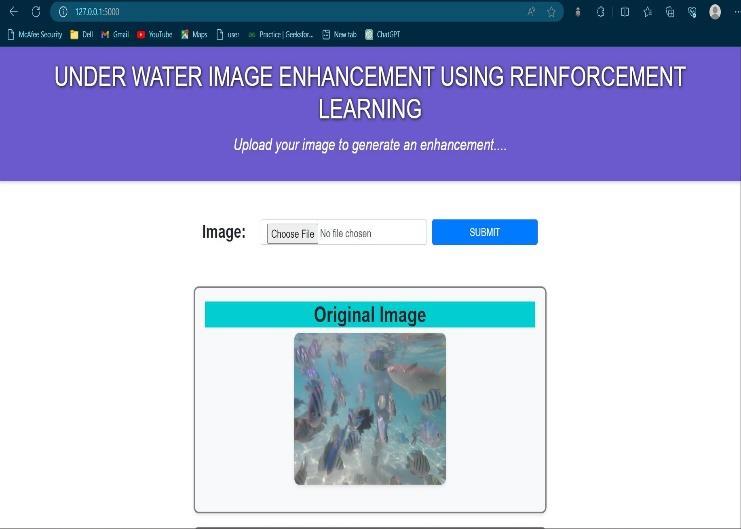Open the 'user' bookmark
The height and width of the screenshot is (529, 741).
pos(228,35)
